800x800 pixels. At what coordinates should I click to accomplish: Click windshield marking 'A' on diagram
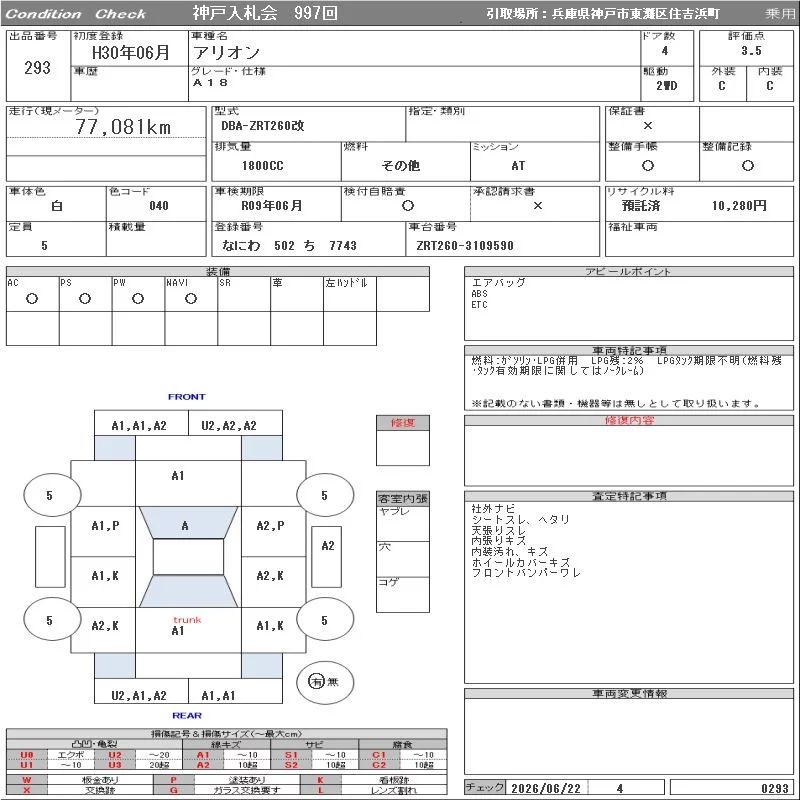click(185, 526)
